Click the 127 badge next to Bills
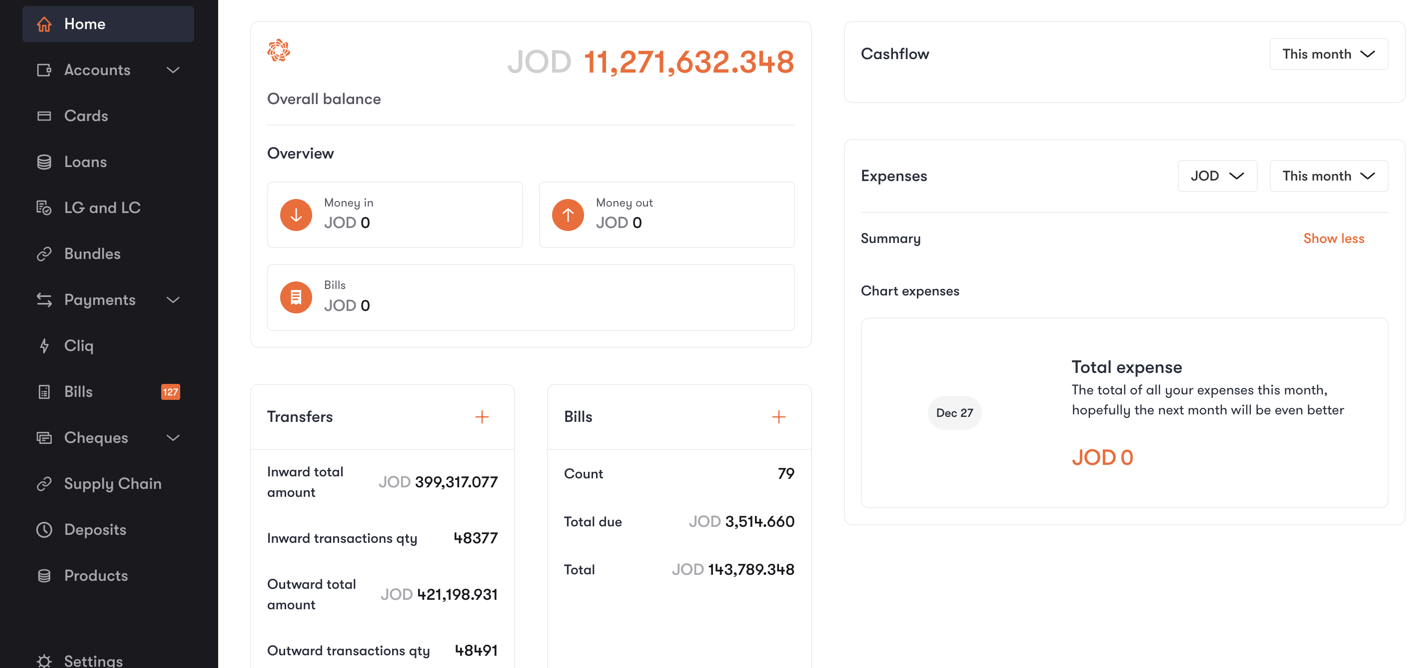The image size is (1416, 668). coord(171,392)
